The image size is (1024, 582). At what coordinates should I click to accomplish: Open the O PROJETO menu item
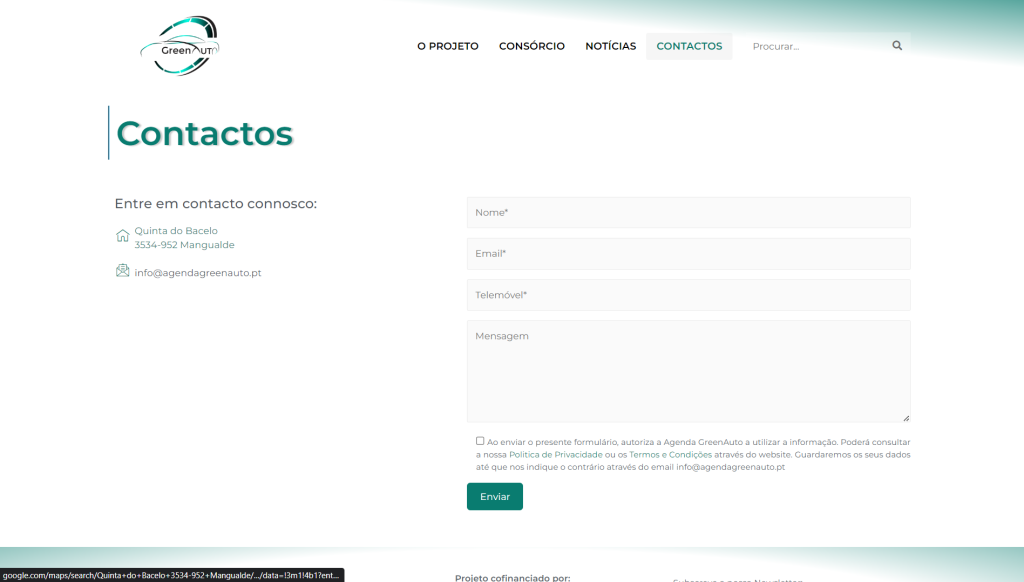pos(447,46)
